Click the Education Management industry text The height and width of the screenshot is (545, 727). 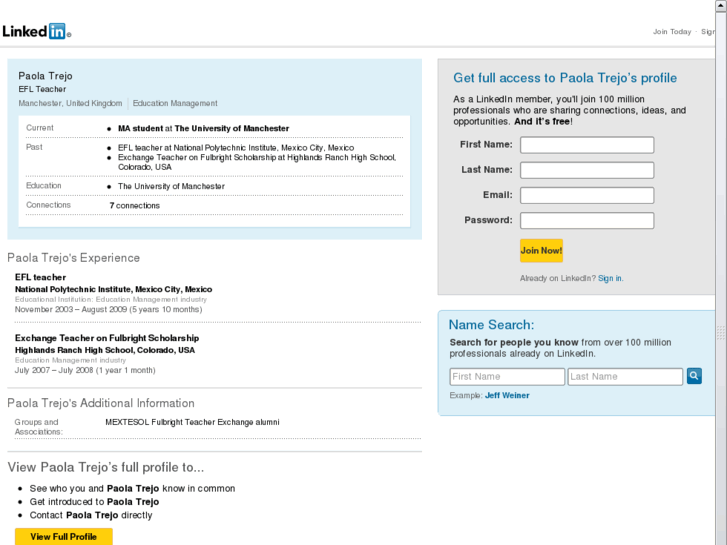175,103
